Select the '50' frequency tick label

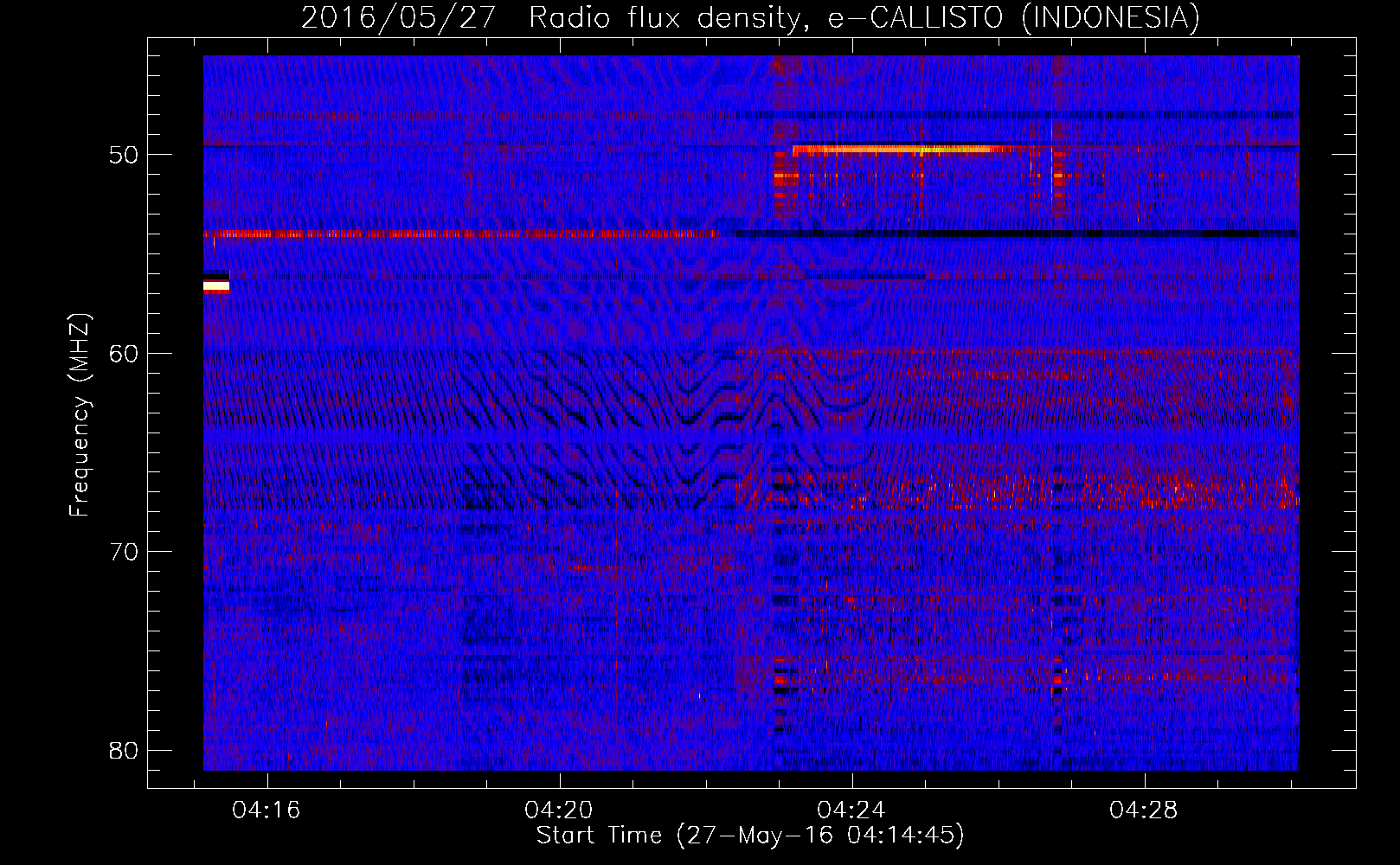(x=124, y=155)
